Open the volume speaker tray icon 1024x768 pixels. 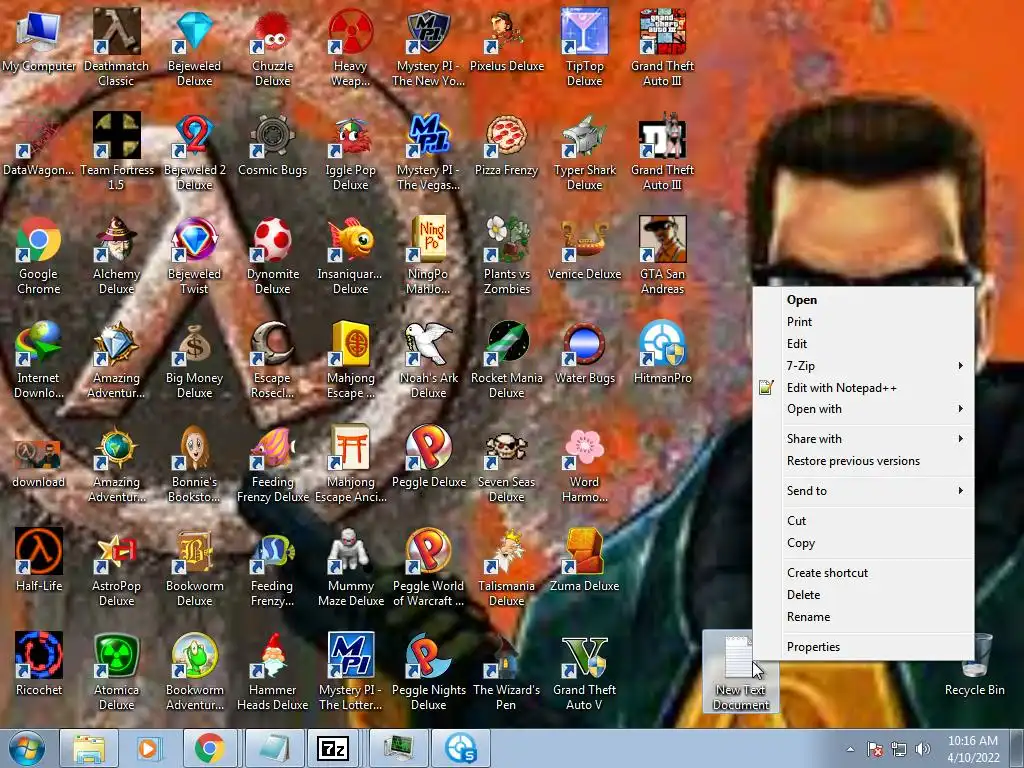pyautogui.click(x=922, y=749)
